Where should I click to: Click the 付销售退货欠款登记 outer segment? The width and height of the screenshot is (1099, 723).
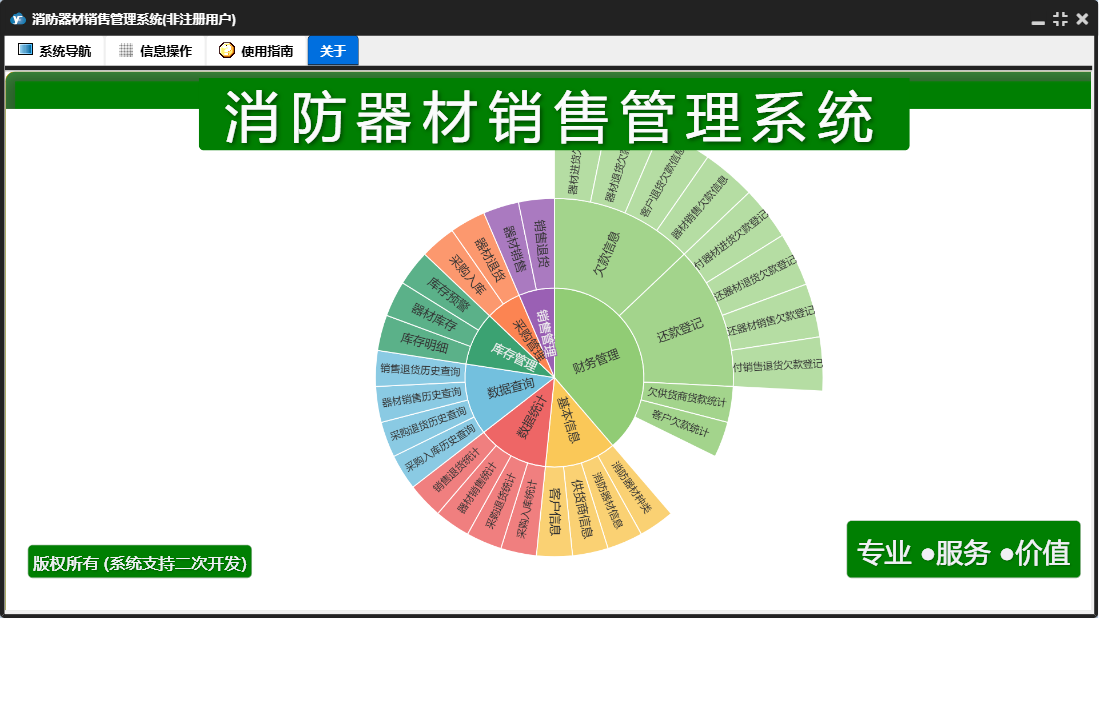(777, 365)
